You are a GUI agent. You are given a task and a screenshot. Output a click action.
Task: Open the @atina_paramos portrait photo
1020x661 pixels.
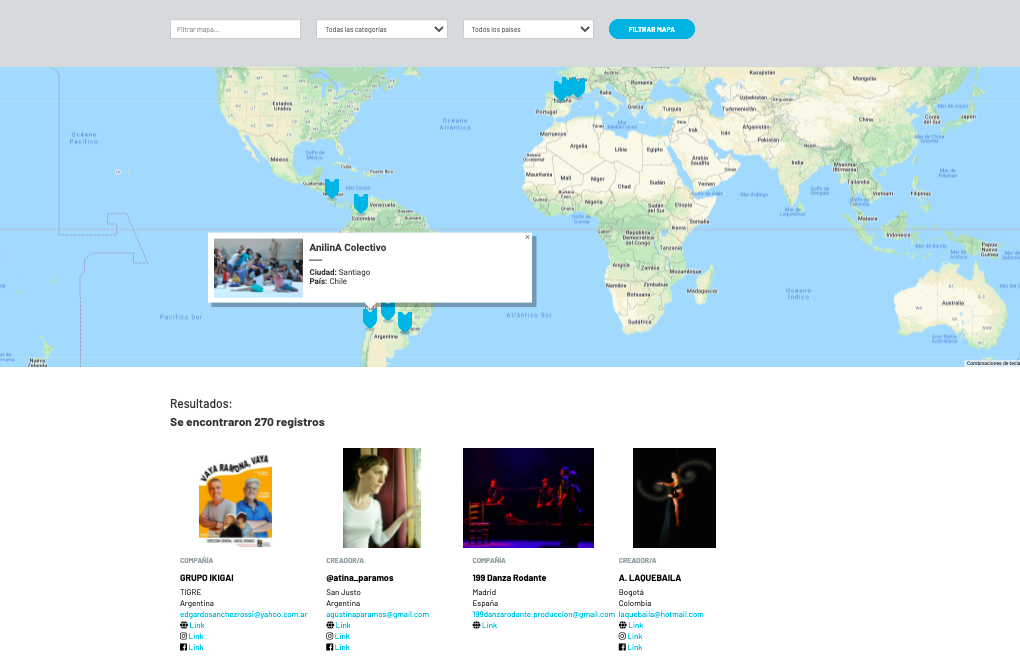tap(382, 498)
